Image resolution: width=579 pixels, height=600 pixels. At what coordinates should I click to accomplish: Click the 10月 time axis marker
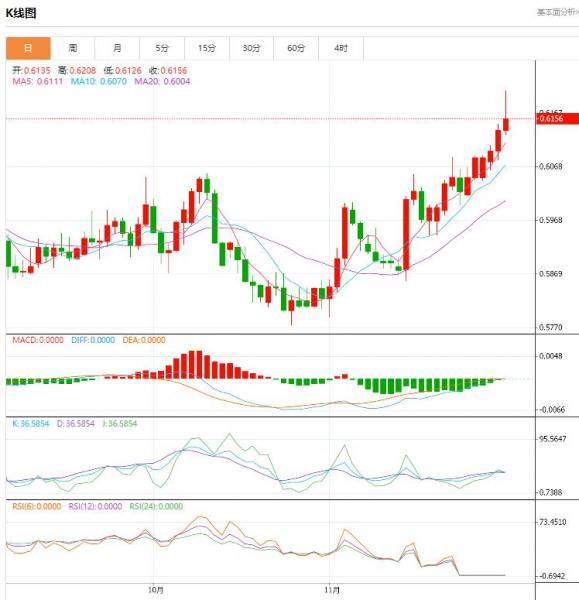pyautogui.click(x=156, y=590)
